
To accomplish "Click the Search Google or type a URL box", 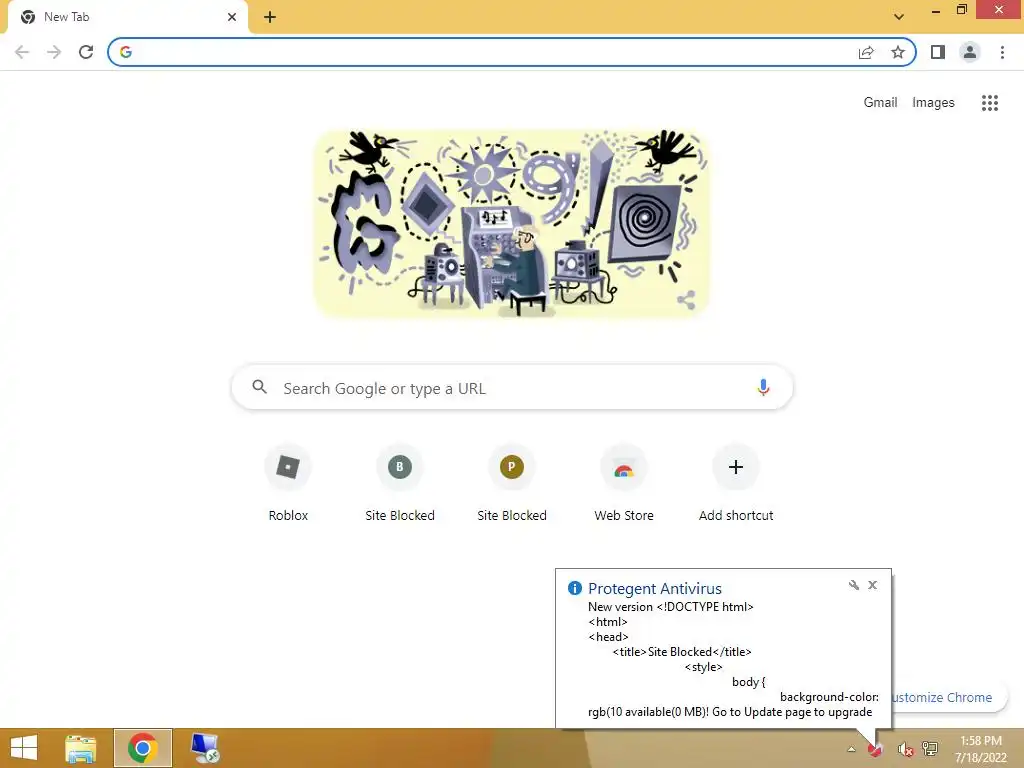I will coord(512,388).
